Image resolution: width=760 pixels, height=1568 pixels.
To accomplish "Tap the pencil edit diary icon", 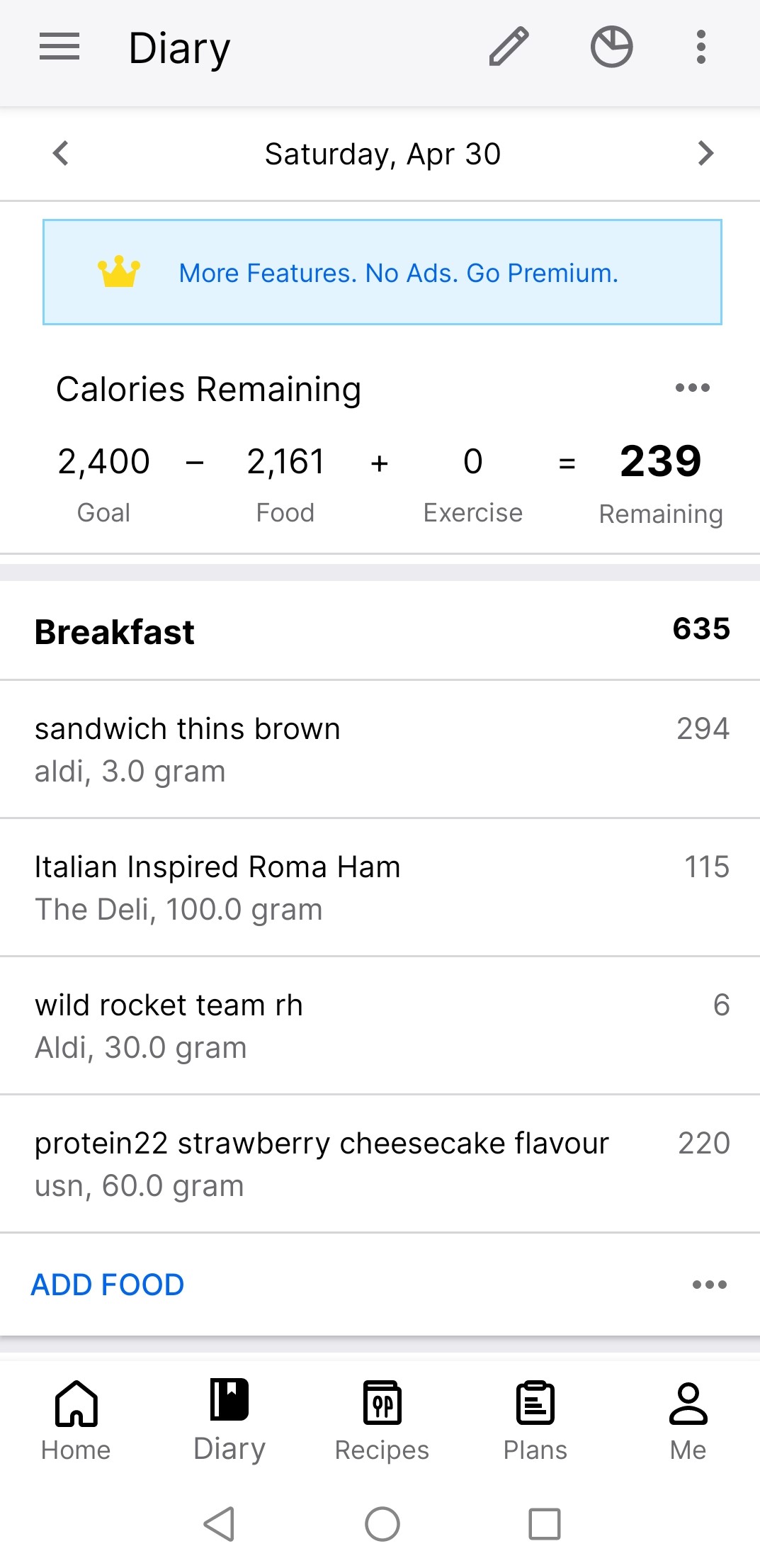I will click(x=509, y=47).
